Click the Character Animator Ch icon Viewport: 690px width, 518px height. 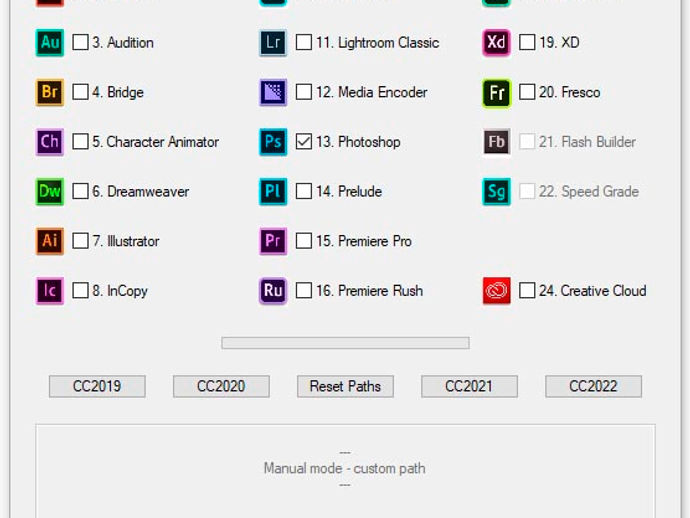click(50, 142)
